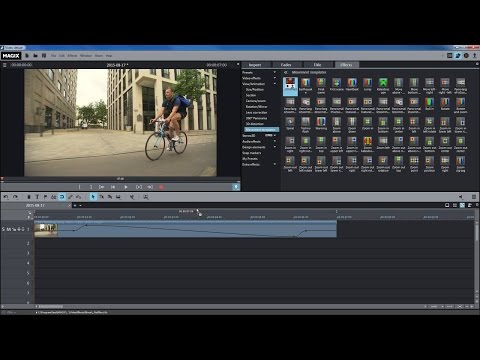480x360 pixels.
Task: Toggle the highlighted chain link tool
Action: [x=62, y=197]
